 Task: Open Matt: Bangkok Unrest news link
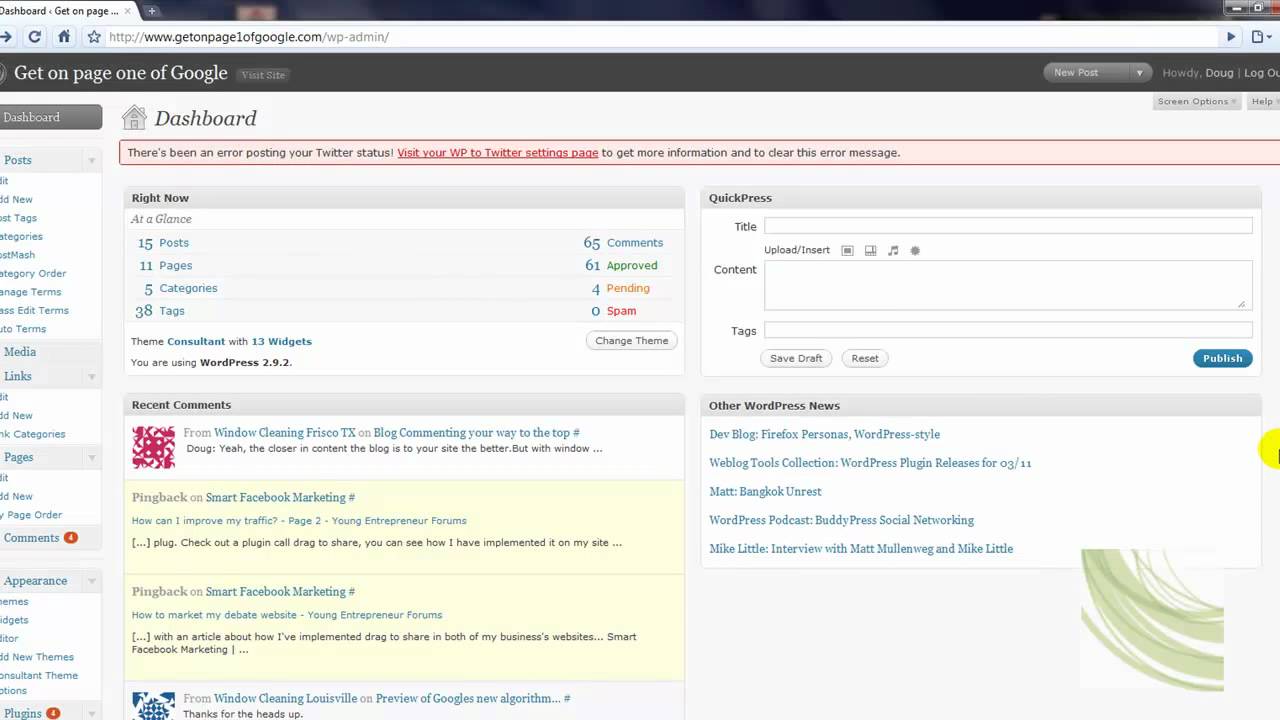(x=765, y=491)
